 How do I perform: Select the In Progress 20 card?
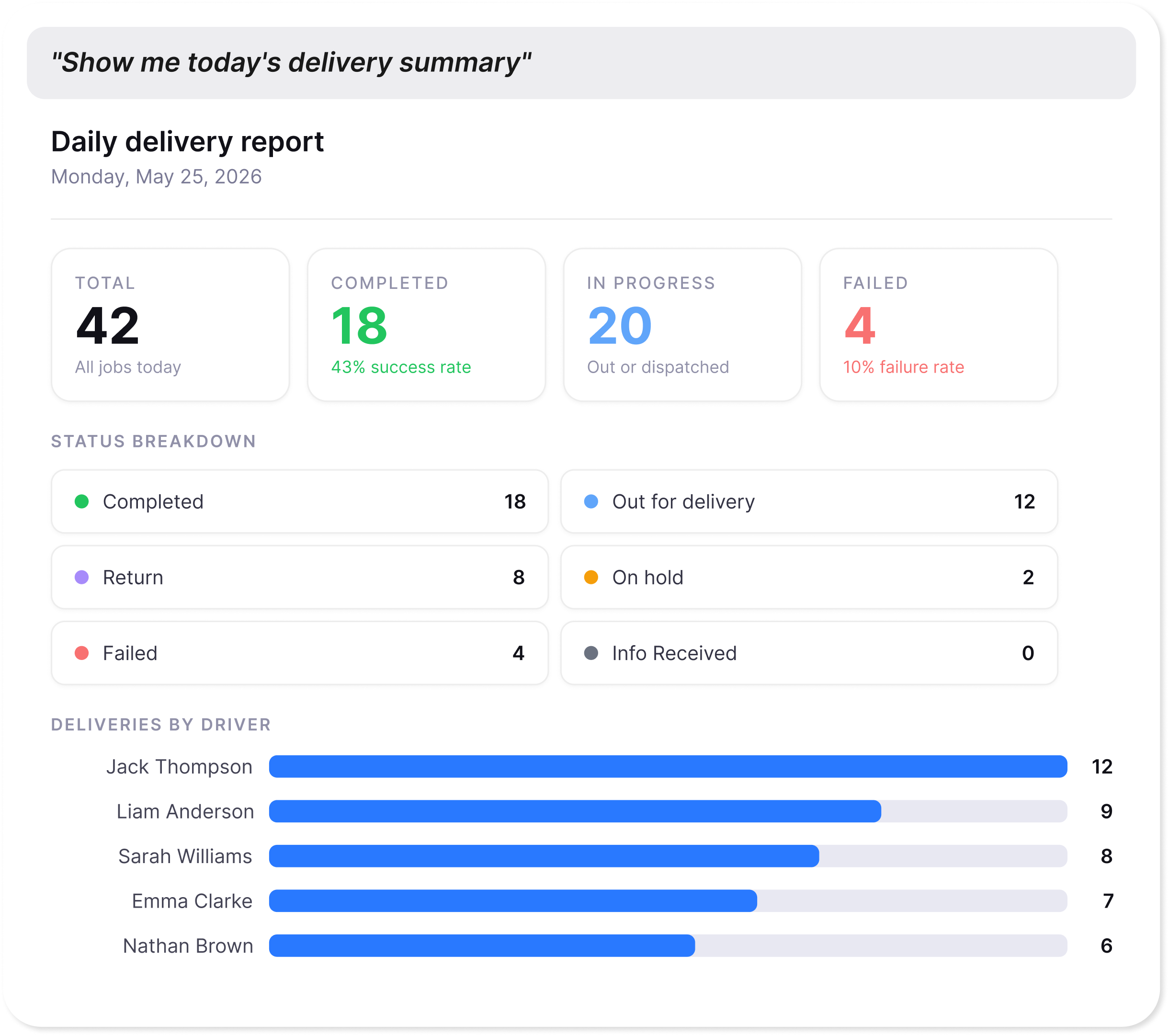(x=682, y=324)
